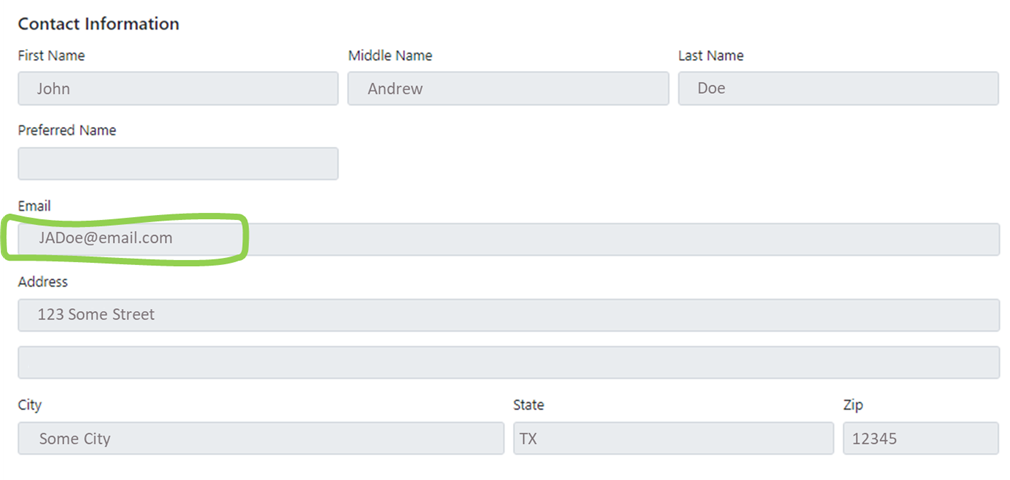Focus the Email field with JADoe@email.com

pos(508,239)
